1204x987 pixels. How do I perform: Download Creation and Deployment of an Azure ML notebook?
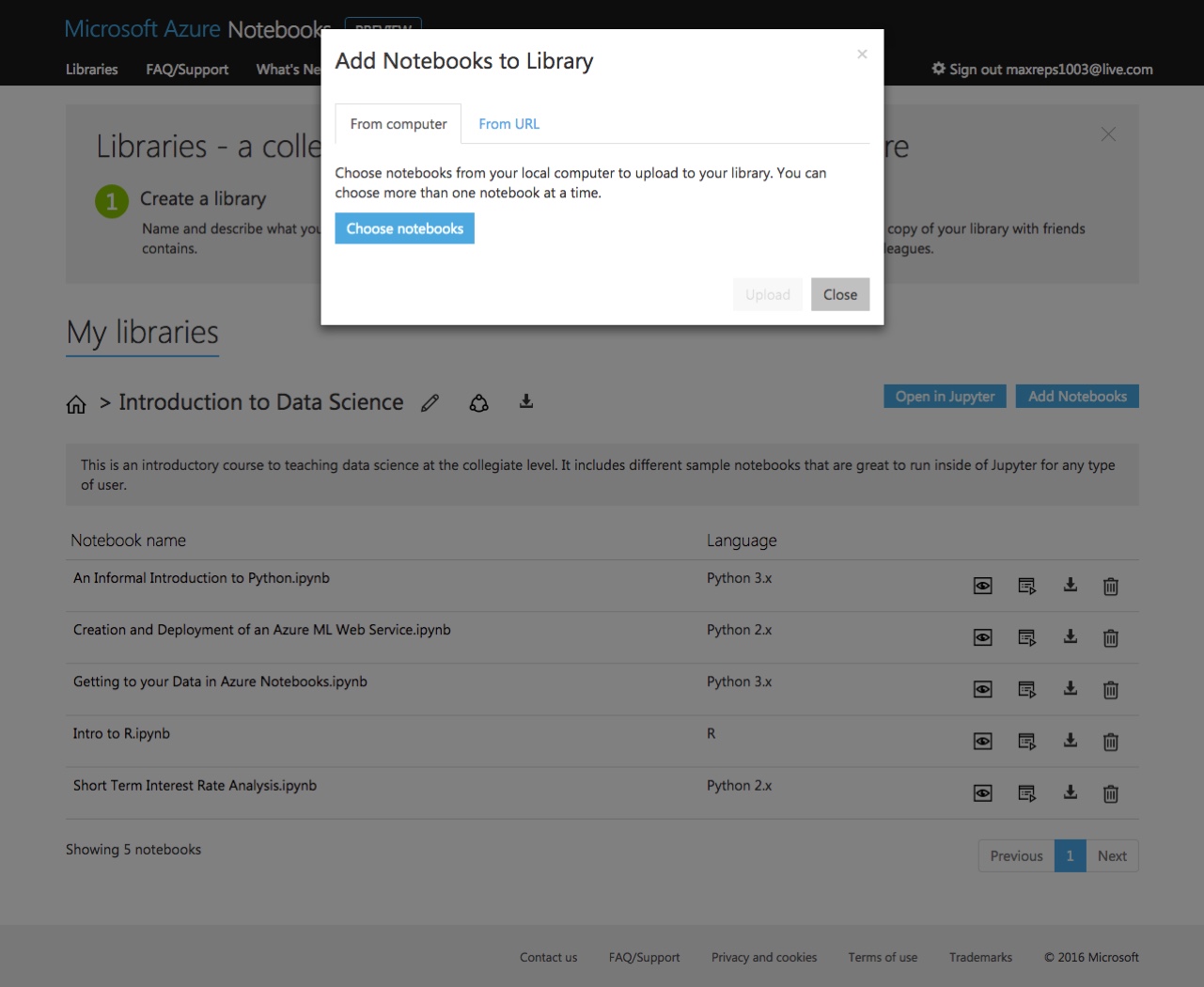point(1070,636)
